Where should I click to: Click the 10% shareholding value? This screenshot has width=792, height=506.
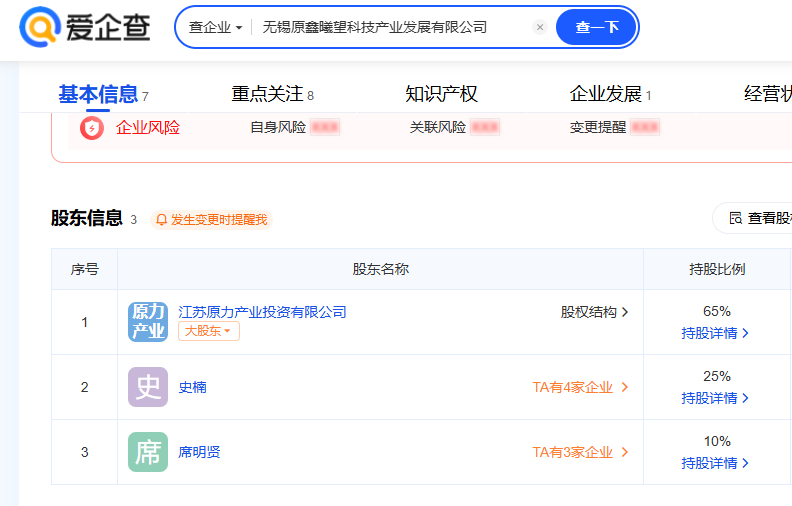[717, 441]
